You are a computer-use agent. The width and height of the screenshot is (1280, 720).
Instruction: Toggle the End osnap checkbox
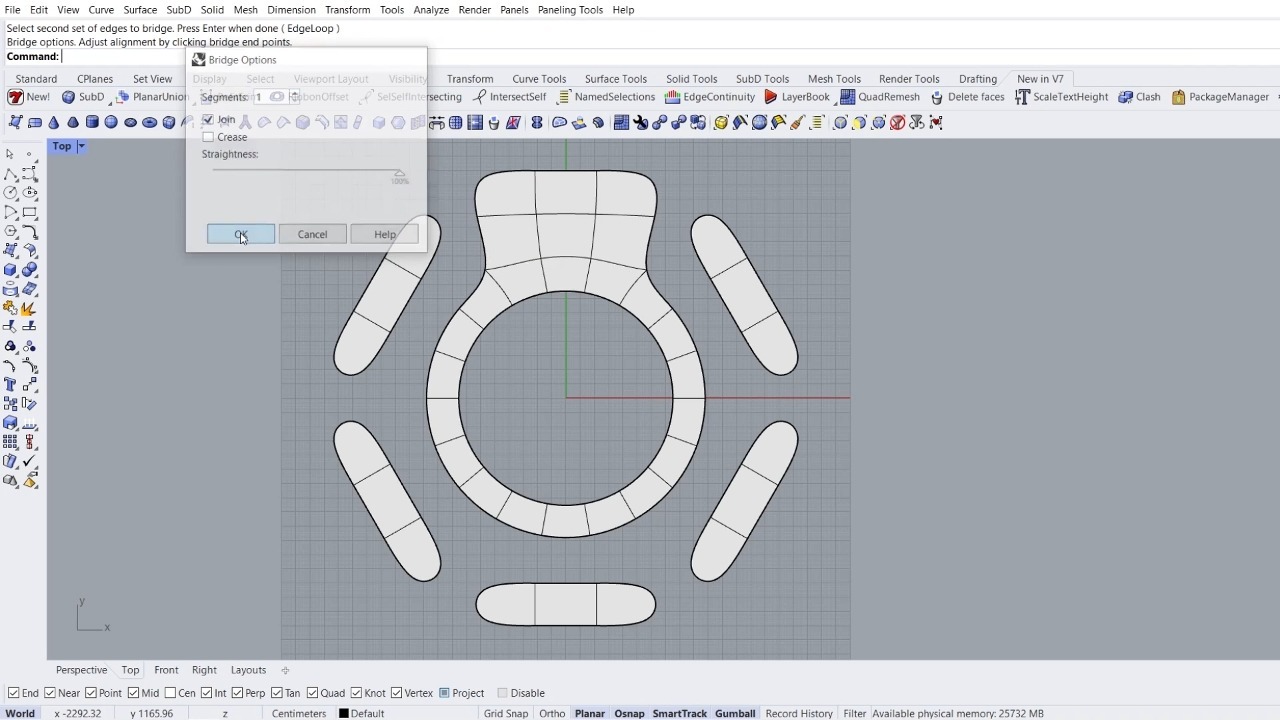tap(13, 693)
